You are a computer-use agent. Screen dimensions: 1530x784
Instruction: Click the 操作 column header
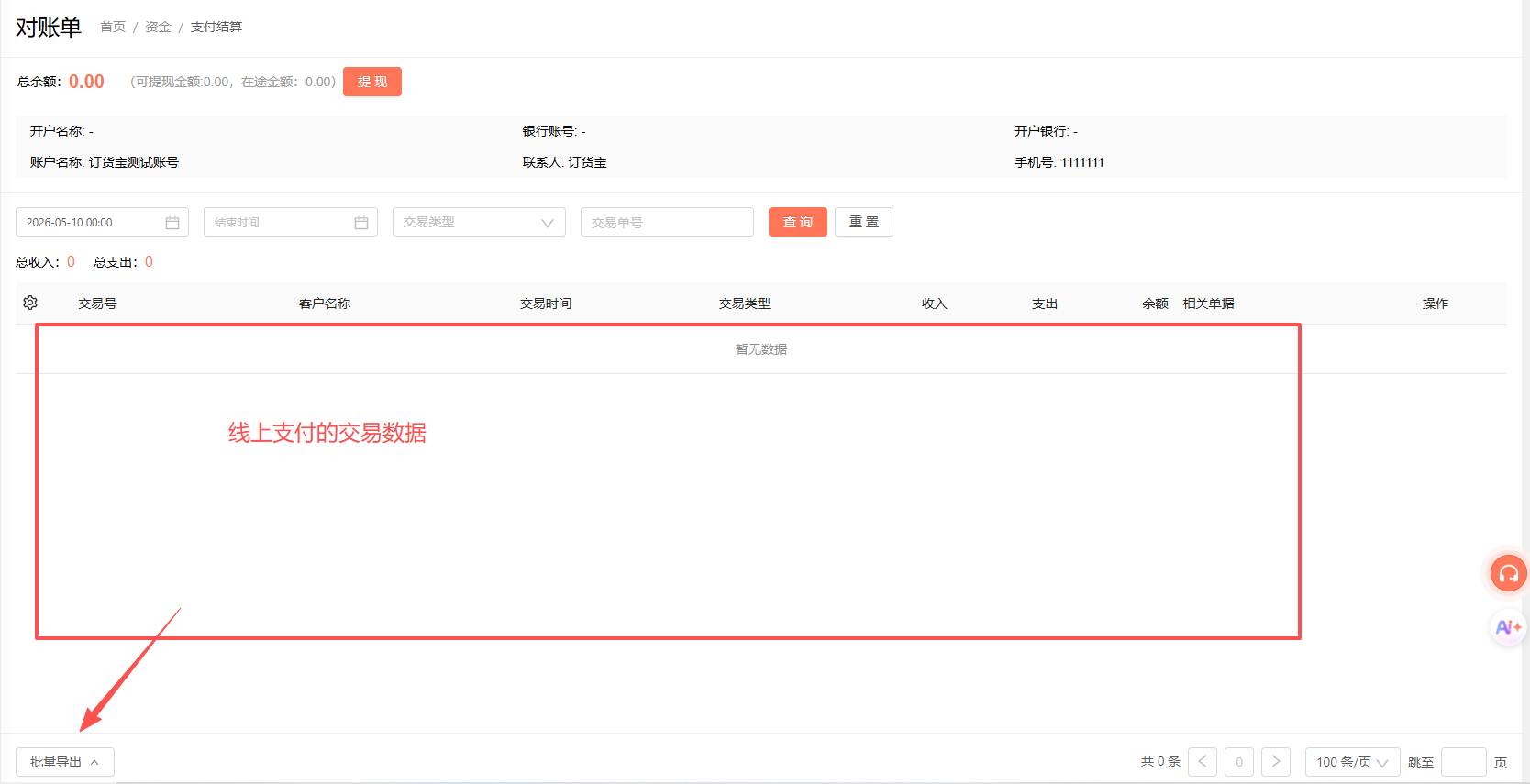(x=1436, y=304)
